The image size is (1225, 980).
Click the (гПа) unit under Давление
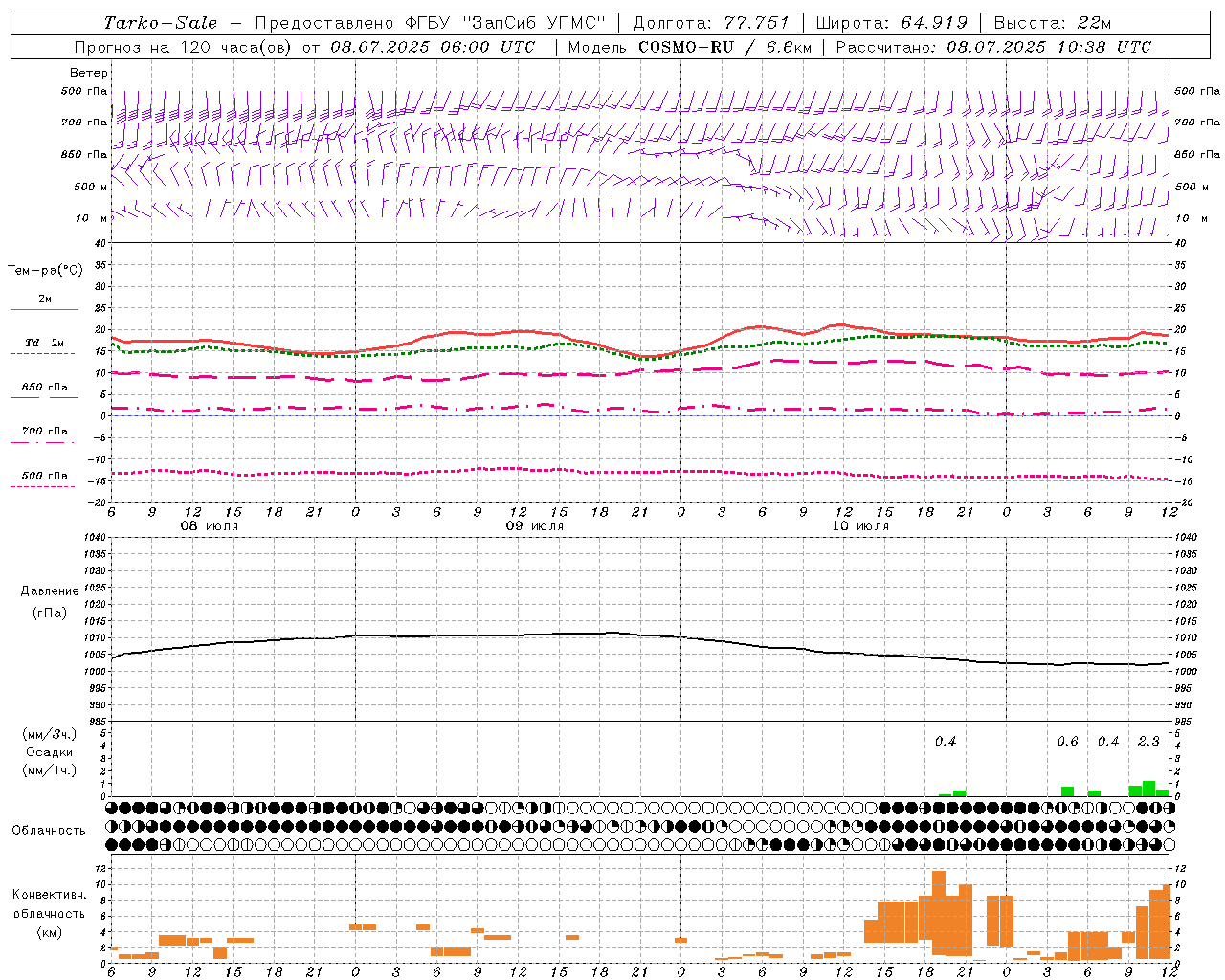[x=50, y=612]
